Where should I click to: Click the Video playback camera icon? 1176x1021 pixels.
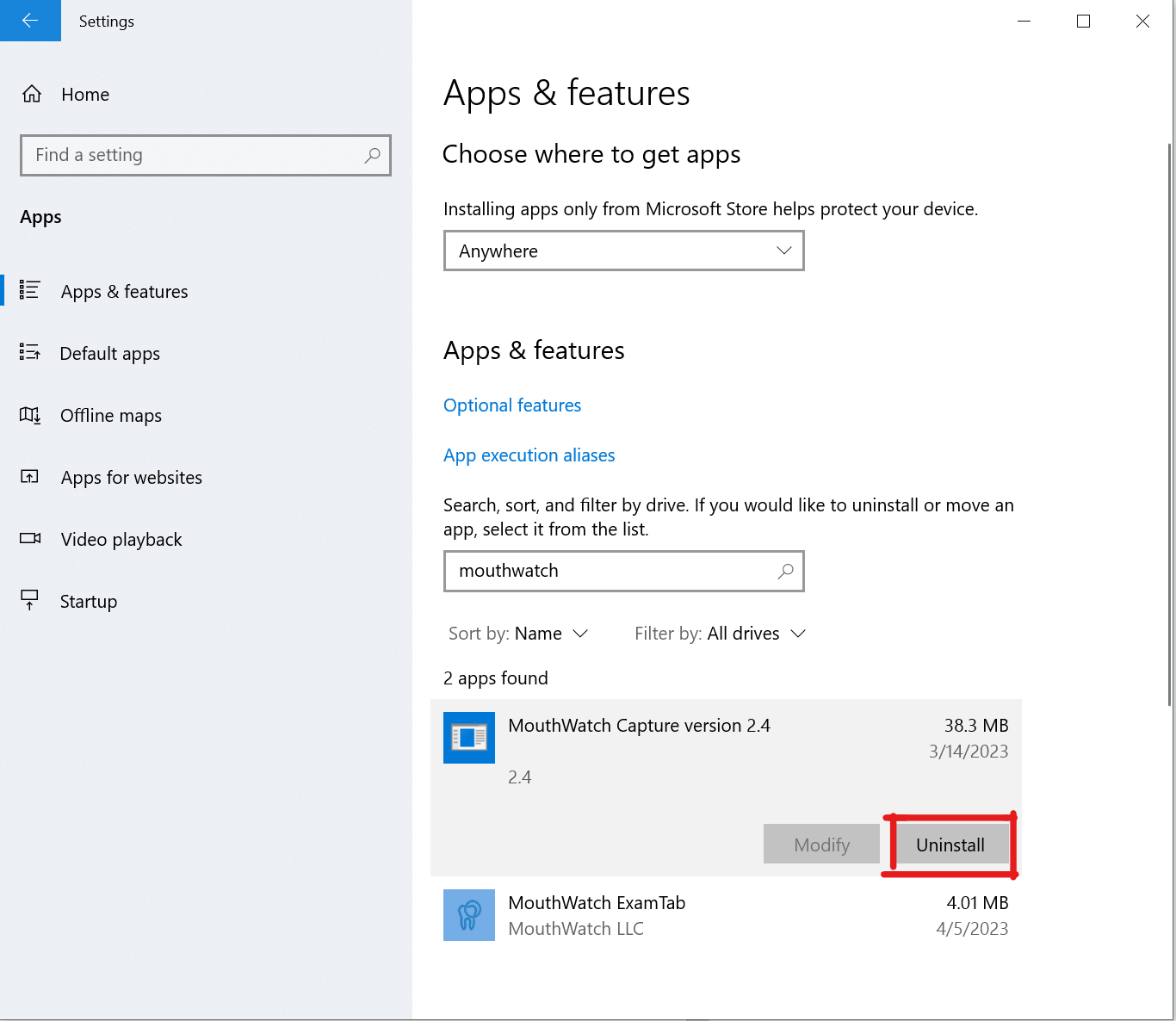pyautogui.click(x=30, y=538)
